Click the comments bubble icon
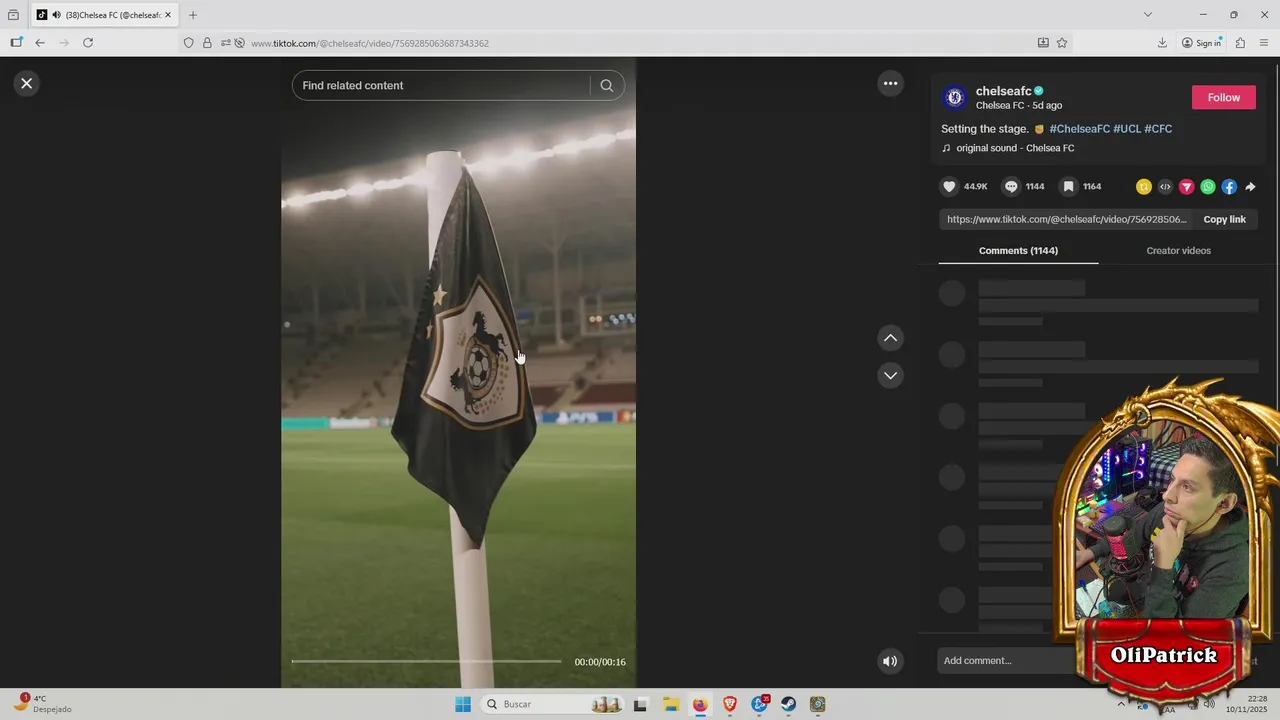Image resolution: width=1280 pixels, height=720 pixels. point(1011,187)
